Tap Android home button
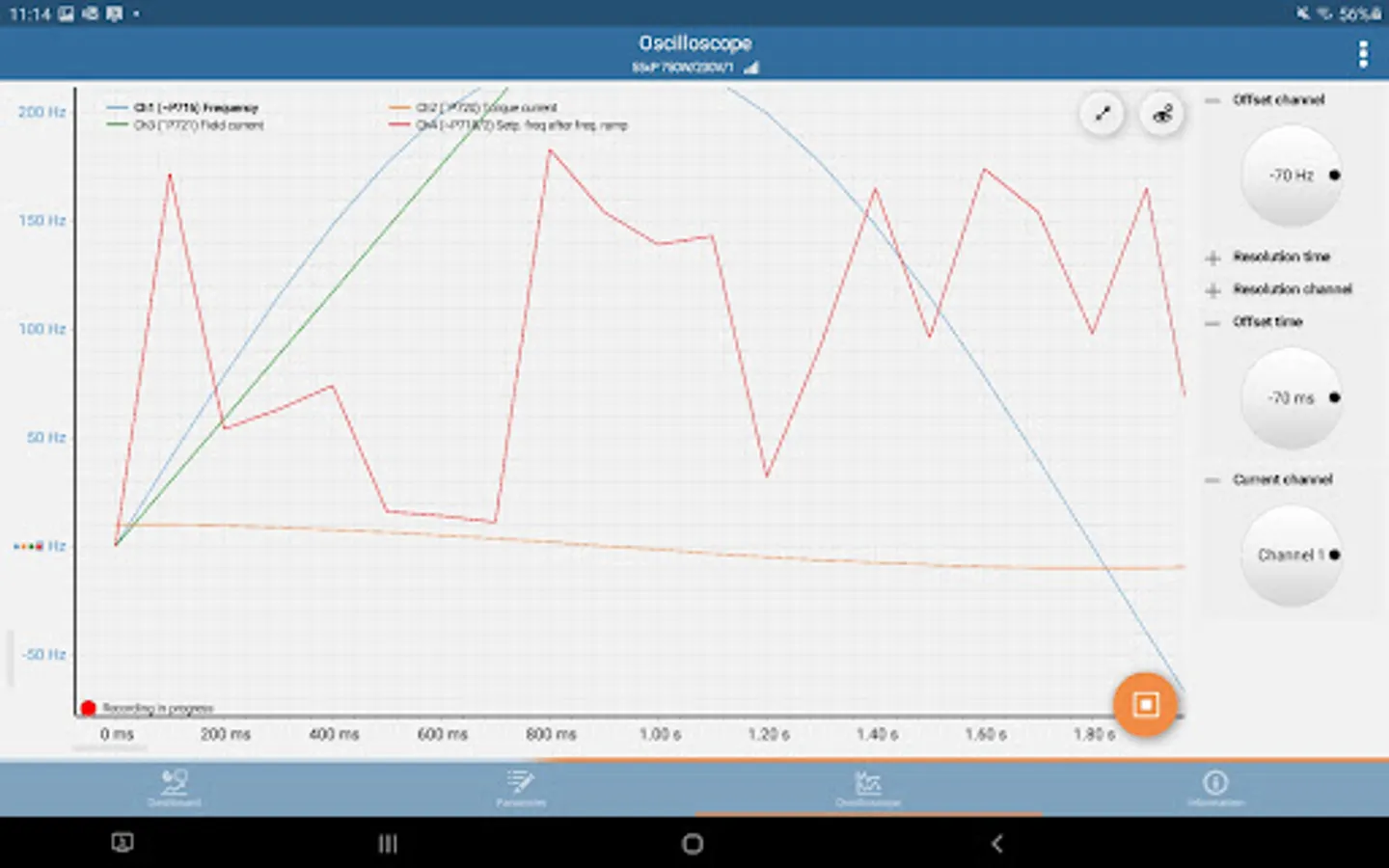The width and height of the screenshot is (1389, 868). click(693, 844)
